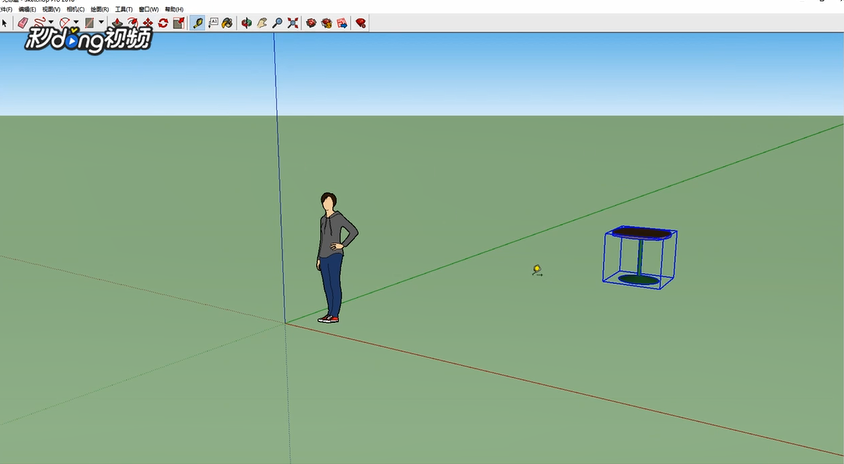The height and width of the screenshot is (464, 844).
Task: Click the Tape Measure tool
Action: pyautogui.click(x=198, y=23)
